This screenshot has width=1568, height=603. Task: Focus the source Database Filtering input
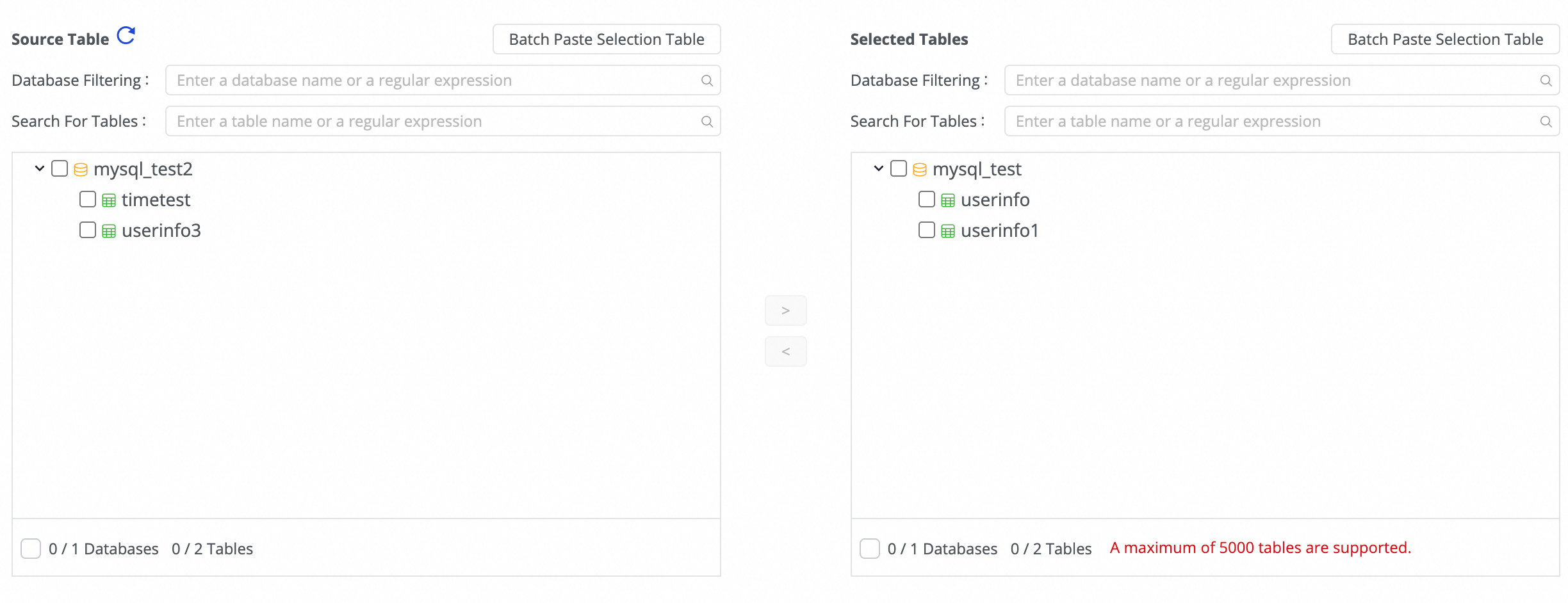click(436, 81)
